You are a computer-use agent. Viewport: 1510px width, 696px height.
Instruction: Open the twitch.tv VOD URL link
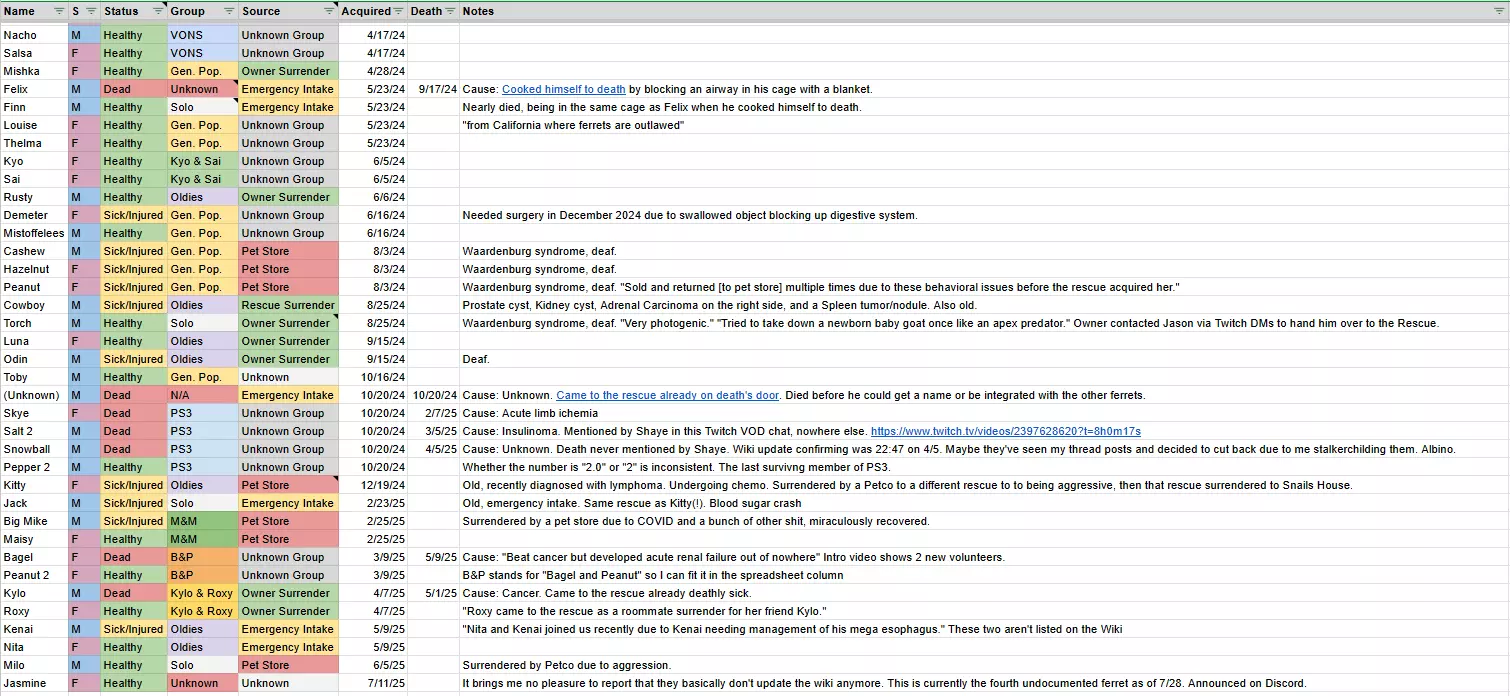(1005, 431)
